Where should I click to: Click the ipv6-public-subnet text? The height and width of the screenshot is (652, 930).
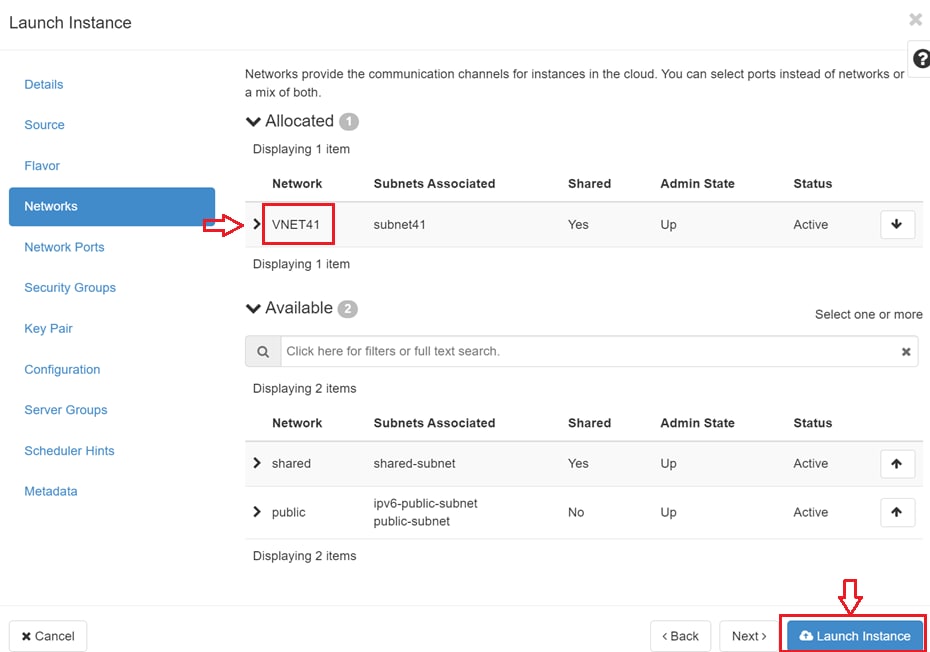click(x=425, y=503)
